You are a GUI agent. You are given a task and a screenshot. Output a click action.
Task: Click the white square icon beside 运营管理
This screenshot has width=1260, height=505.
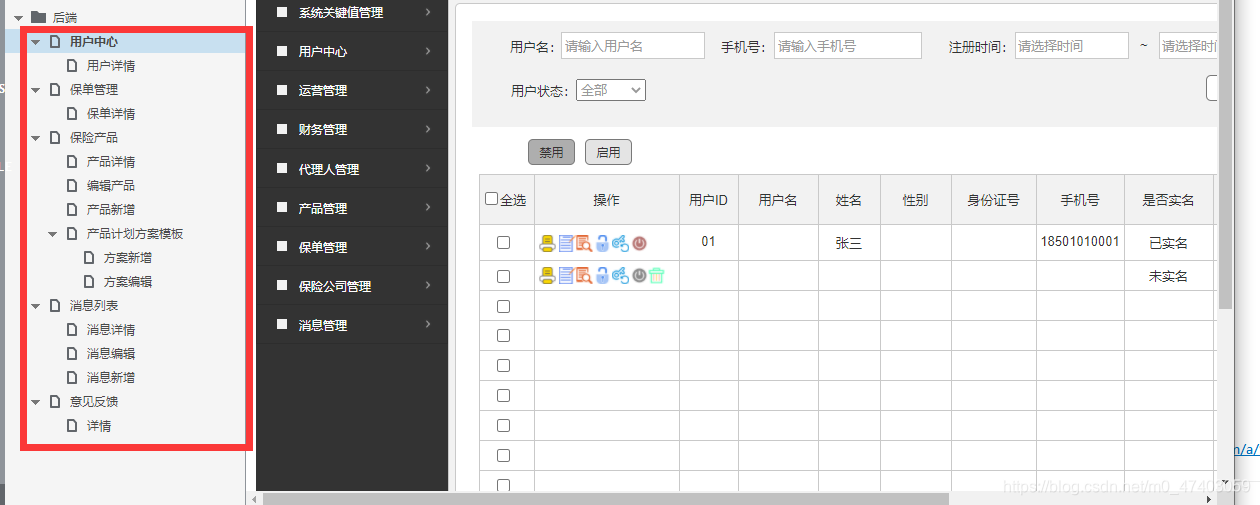(x=282, y=90)
